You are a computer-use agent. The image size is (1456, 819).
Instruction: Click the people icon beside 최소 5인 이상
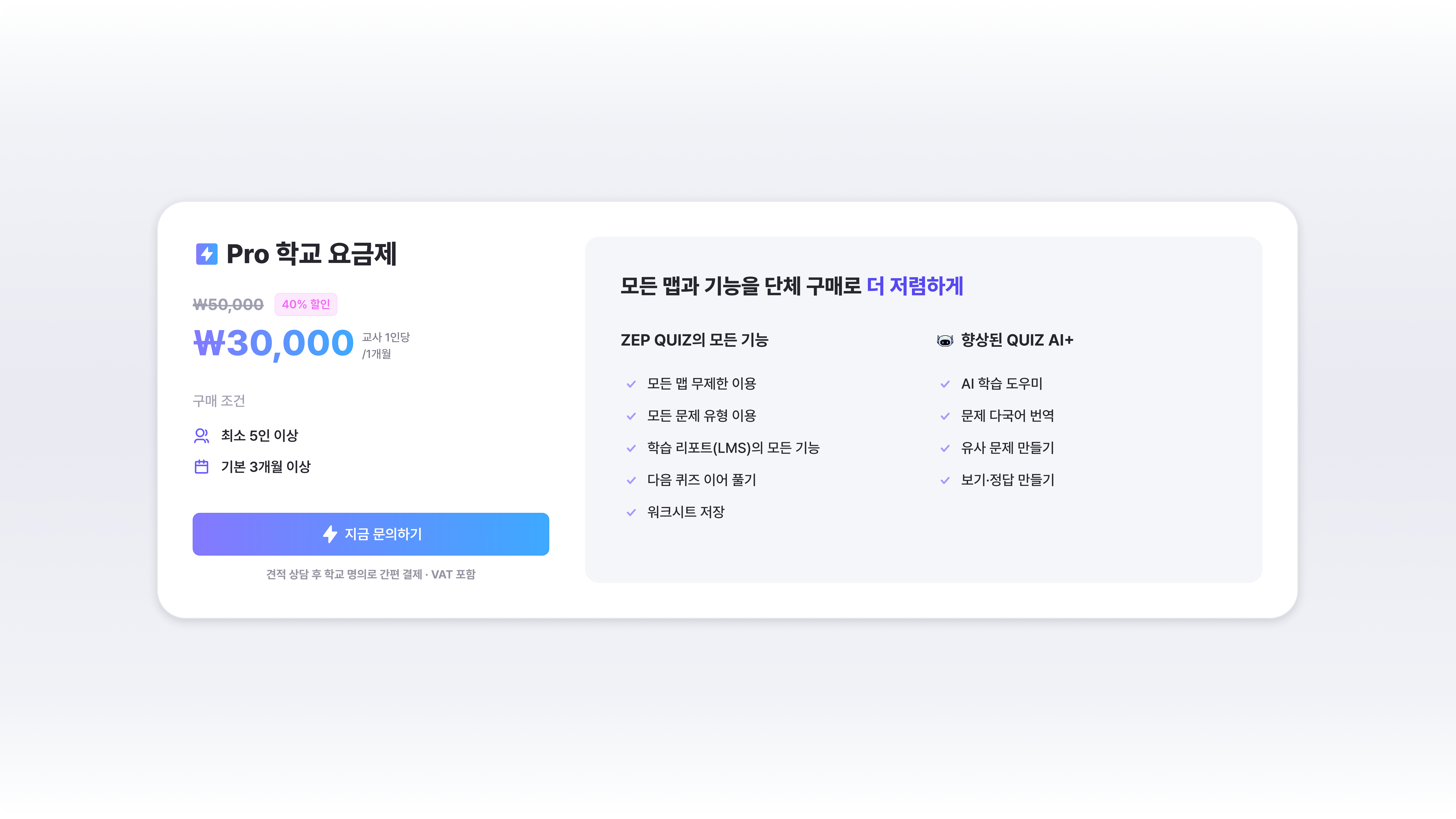click(201, 435)
